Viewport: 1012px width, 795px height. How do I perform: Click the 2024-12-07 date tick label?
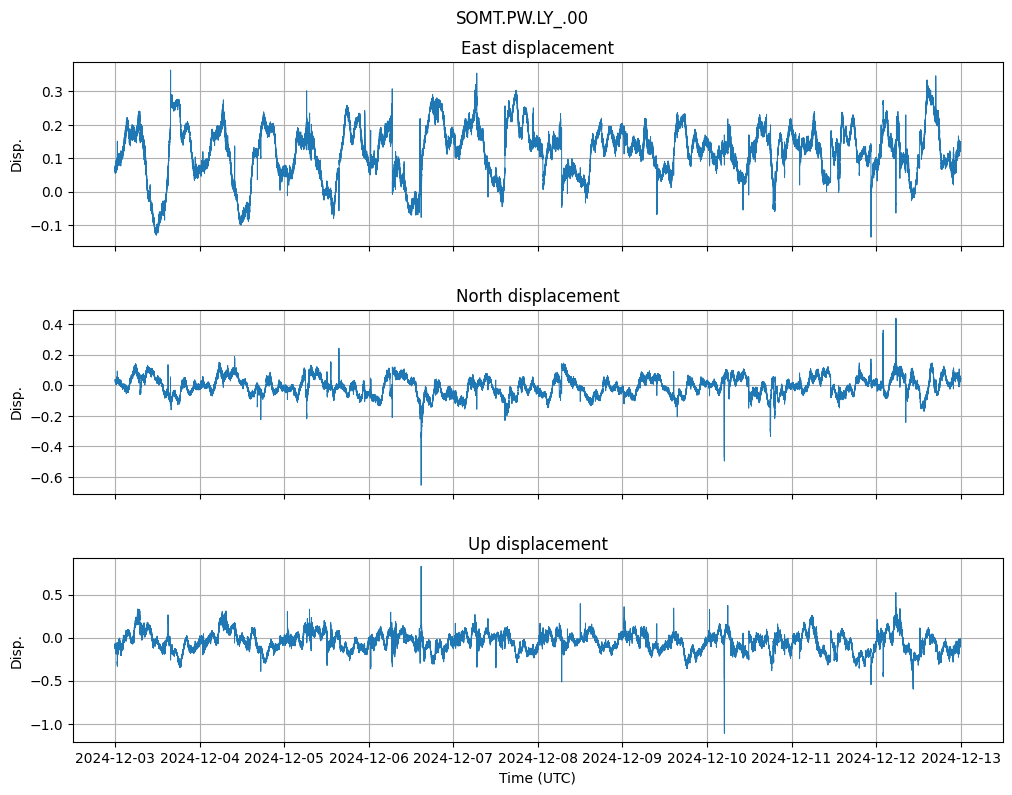pos(454,758)
